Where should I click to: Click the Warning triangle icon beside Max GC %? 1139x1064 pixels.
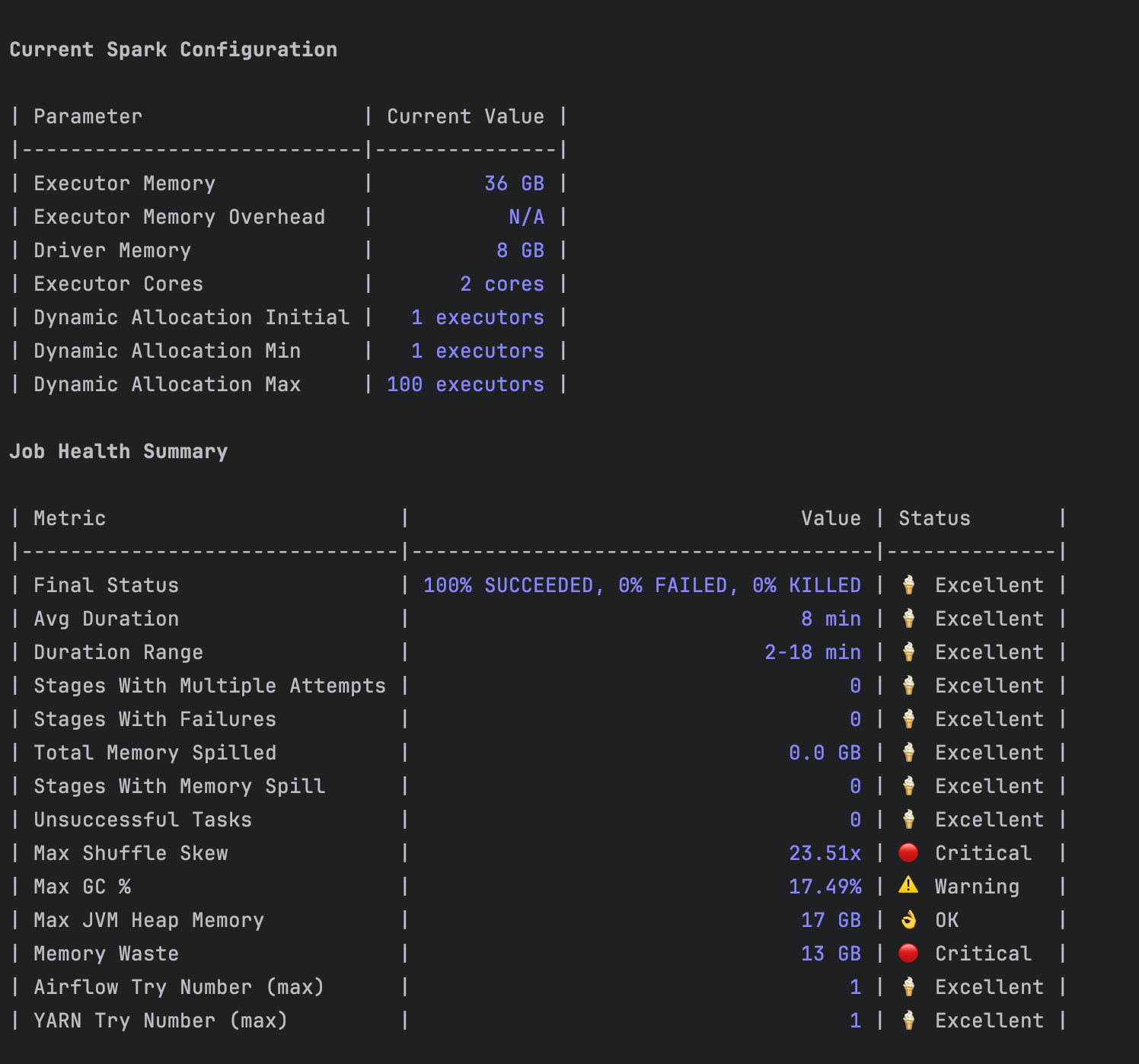(x=908, y=886)
